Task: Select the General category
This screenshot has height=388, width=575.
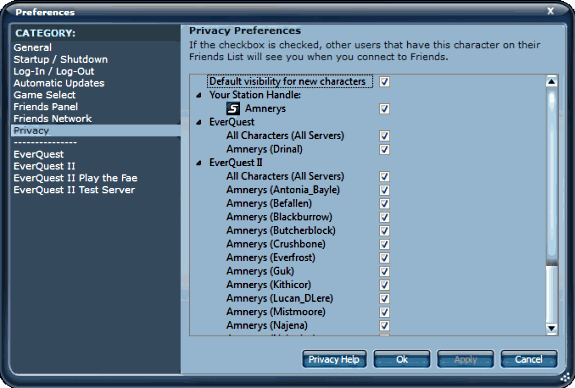Action: click(33, 48)
